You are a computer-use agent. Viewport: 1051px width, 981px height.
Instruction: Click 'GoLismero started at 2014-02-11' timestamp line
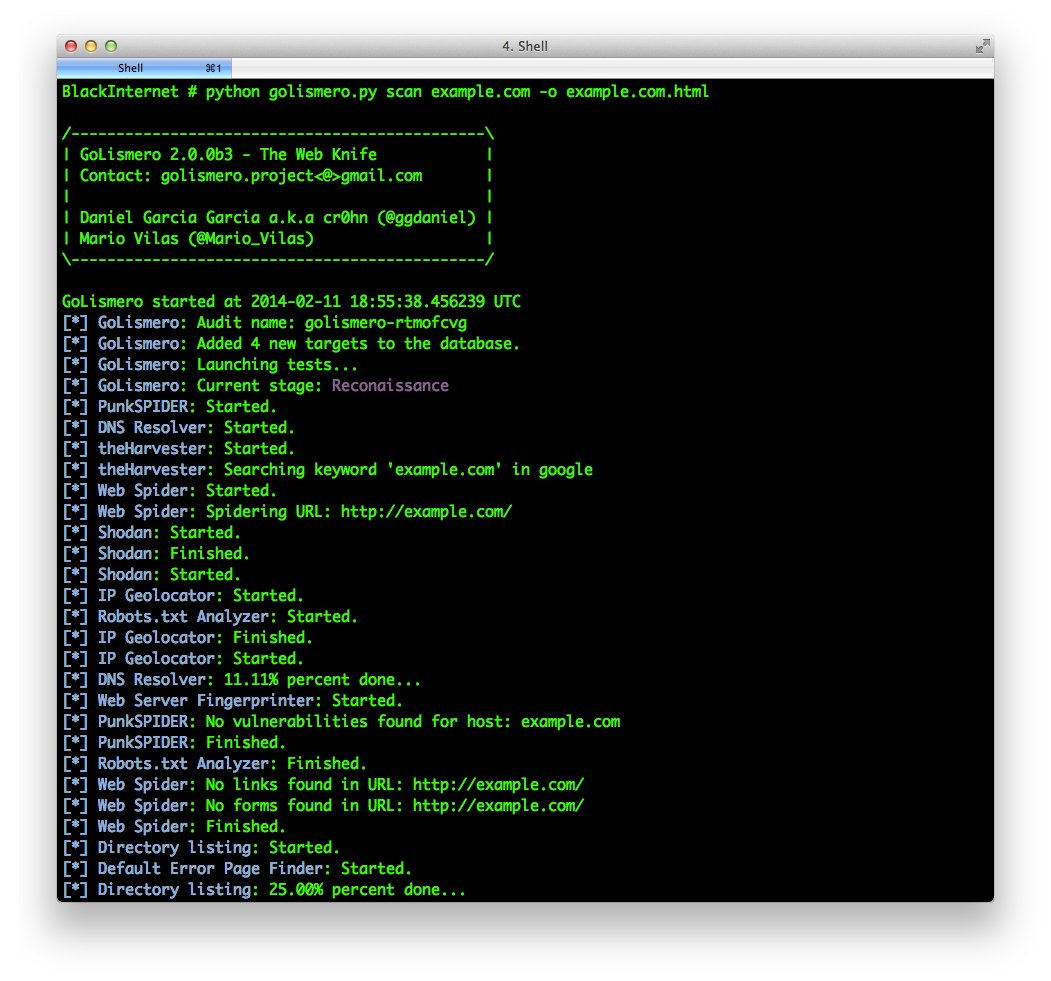(x=291, y=302)
